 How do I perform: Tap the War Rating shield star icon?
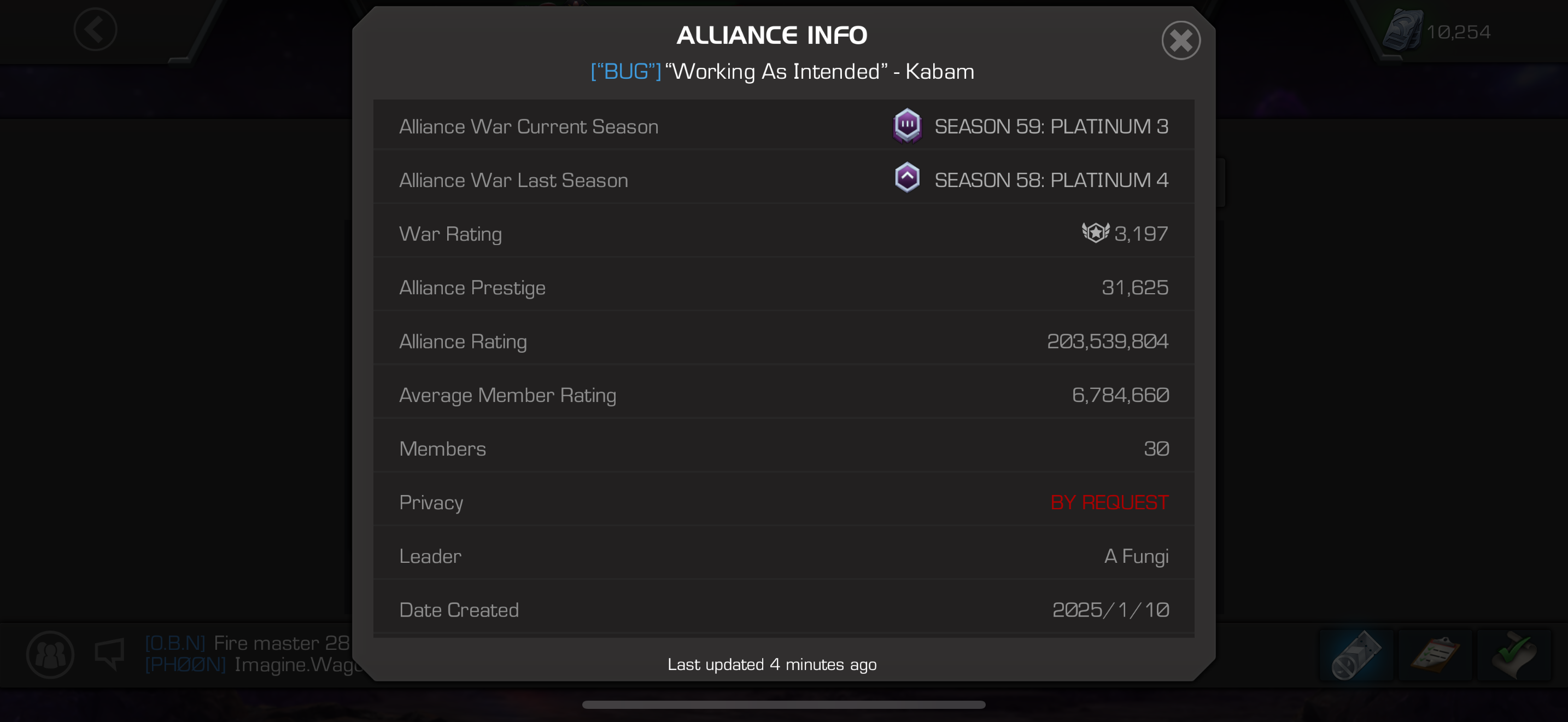(x=1096, y=232)
